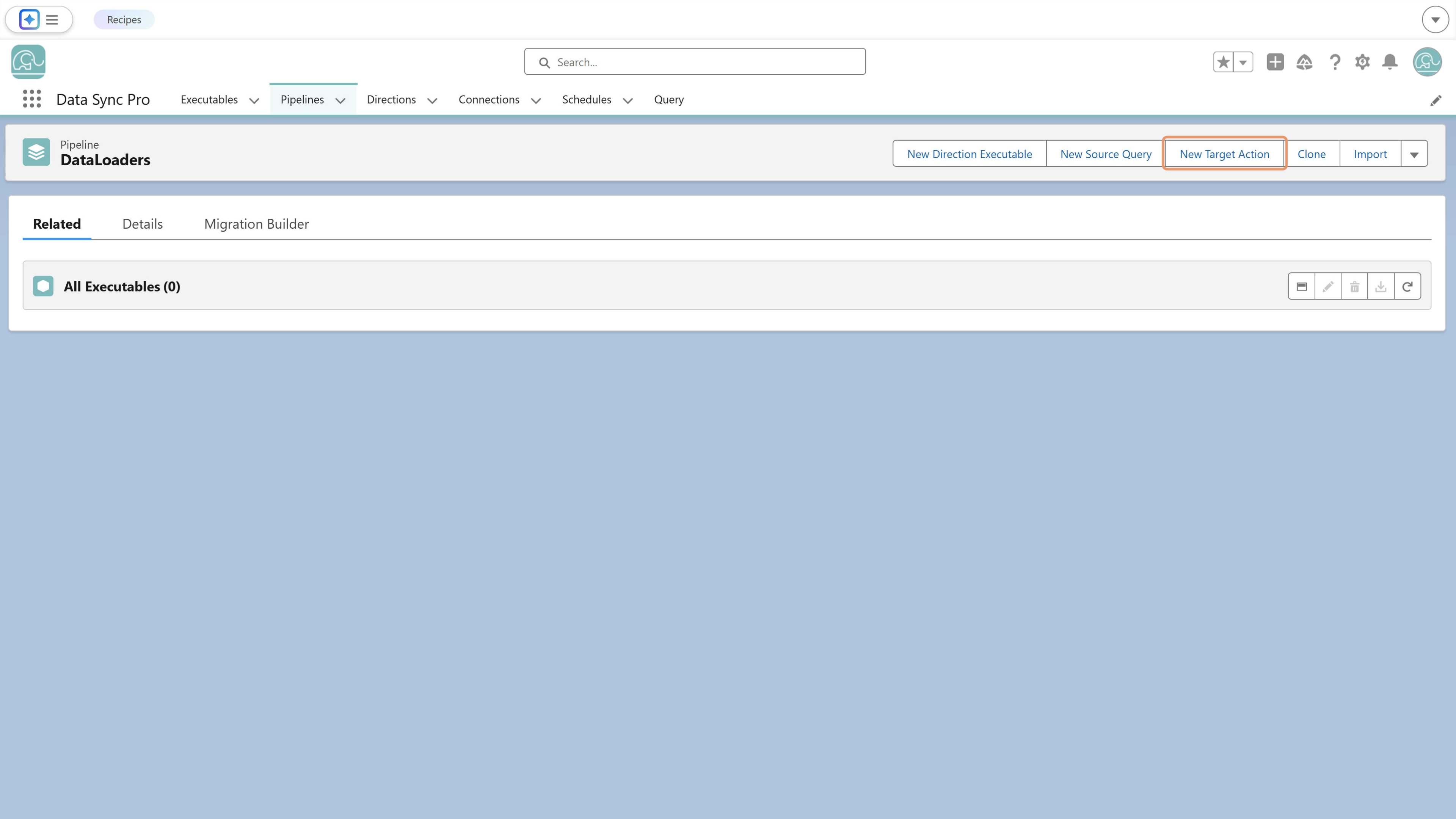Click the expand view icon in All Executables
This screenshot has width=1456, height=819.
(x=1302, y=287)
